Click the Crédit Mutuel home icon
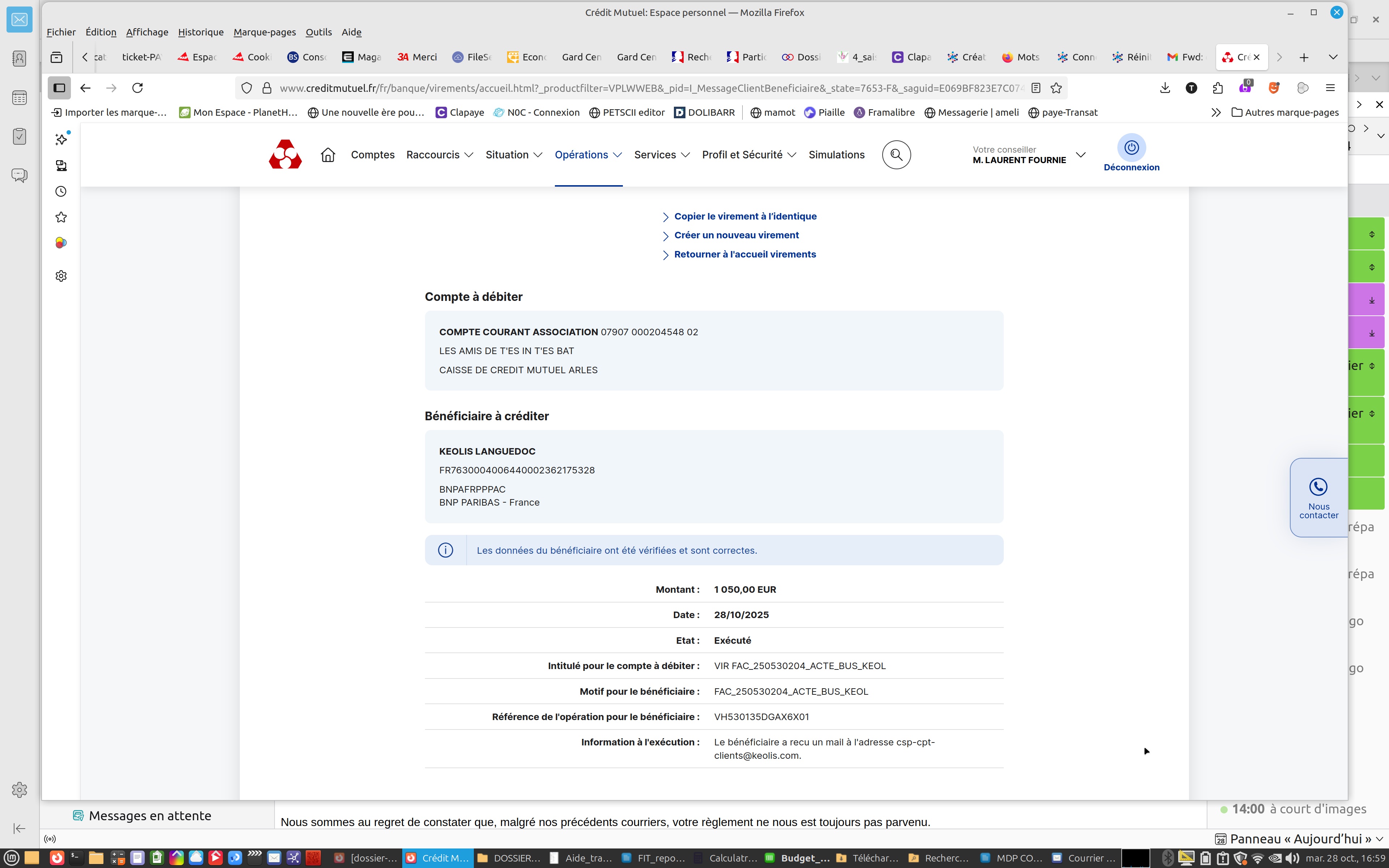Viewport: 1389px width, 868px height. click(x=328, y=155)
